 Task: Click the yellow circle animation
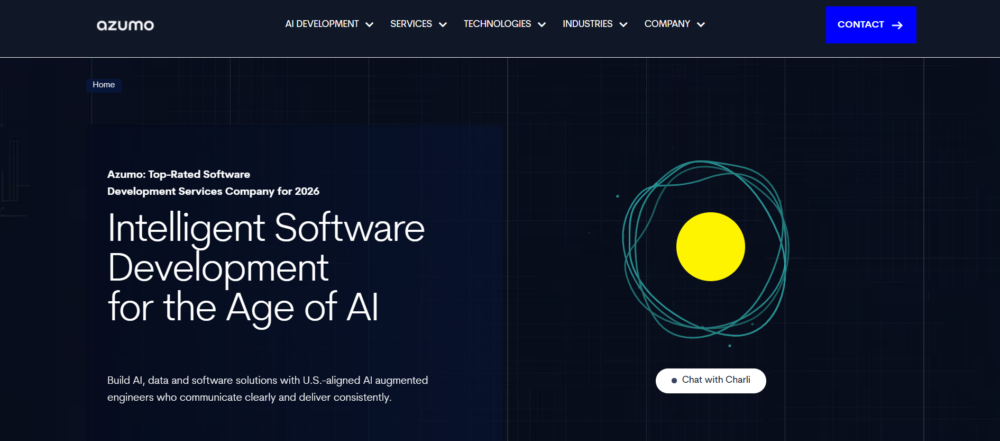click(x=710, y=246)
